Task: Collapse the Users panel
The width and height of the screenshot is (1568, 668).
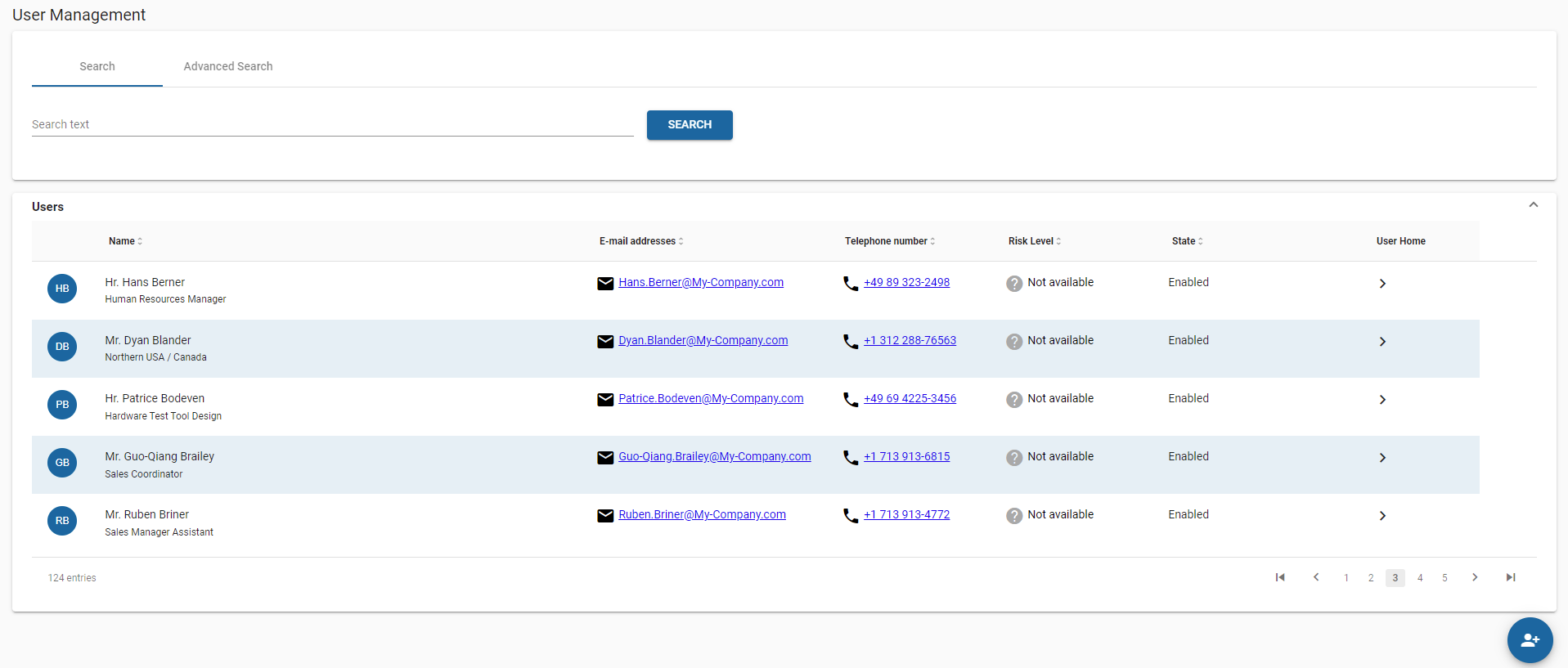Action: point(1534,205)
